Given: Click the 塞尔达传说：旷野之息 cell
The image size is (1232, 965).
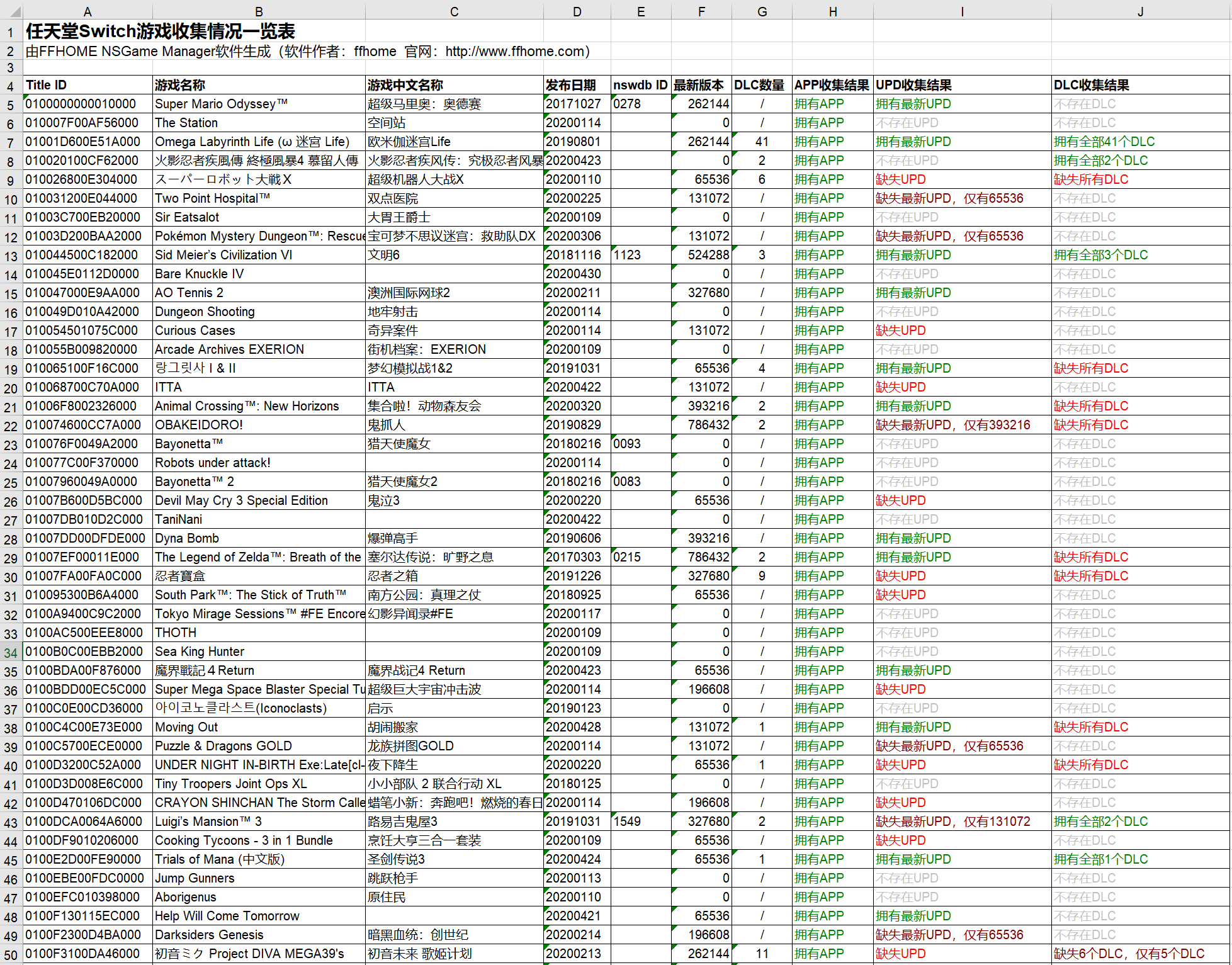Looking at the screenshot, I should (x=455, y=557).
